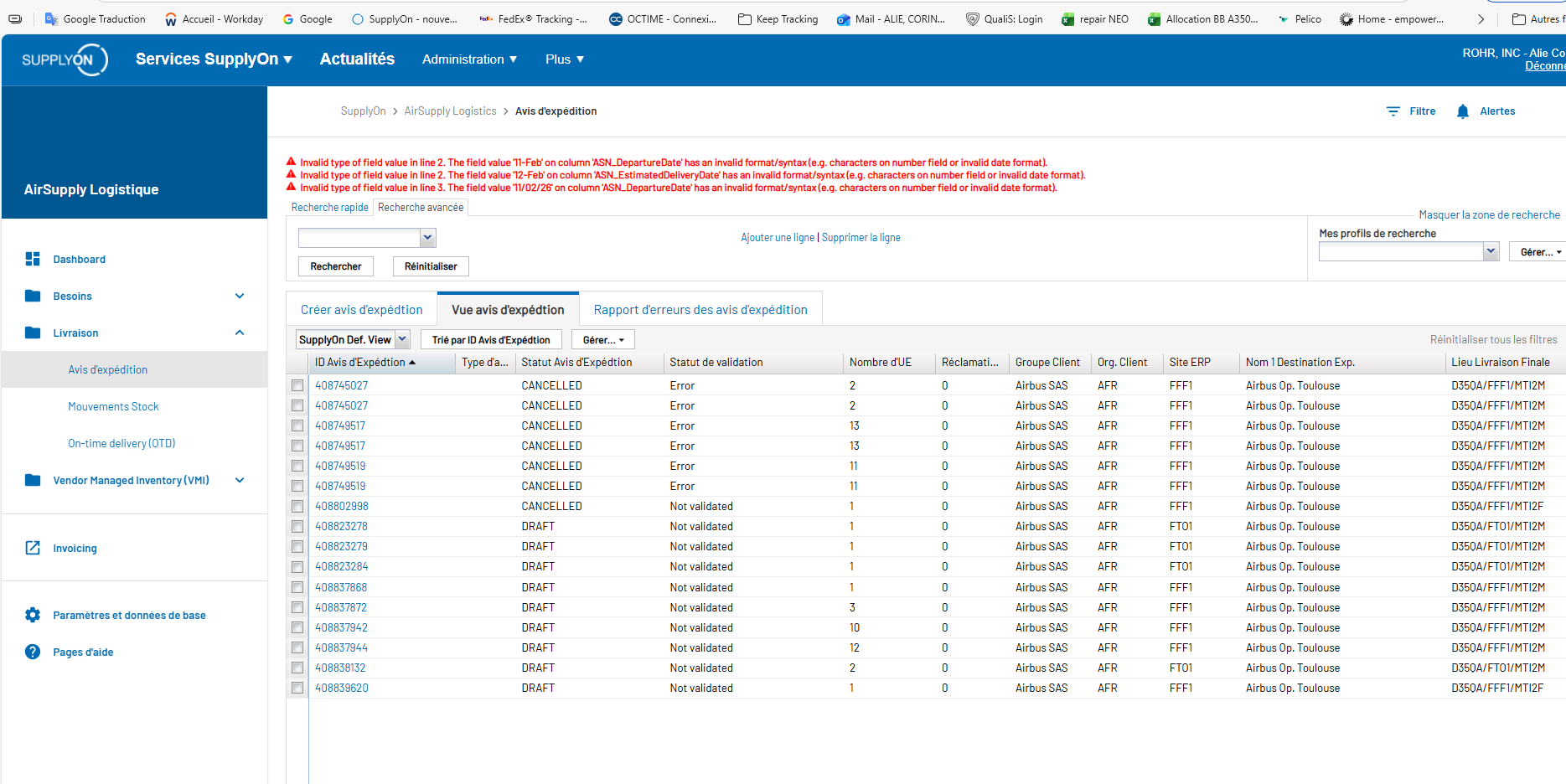
Task: Check the box for row 408839620
Action: [297, 688]
